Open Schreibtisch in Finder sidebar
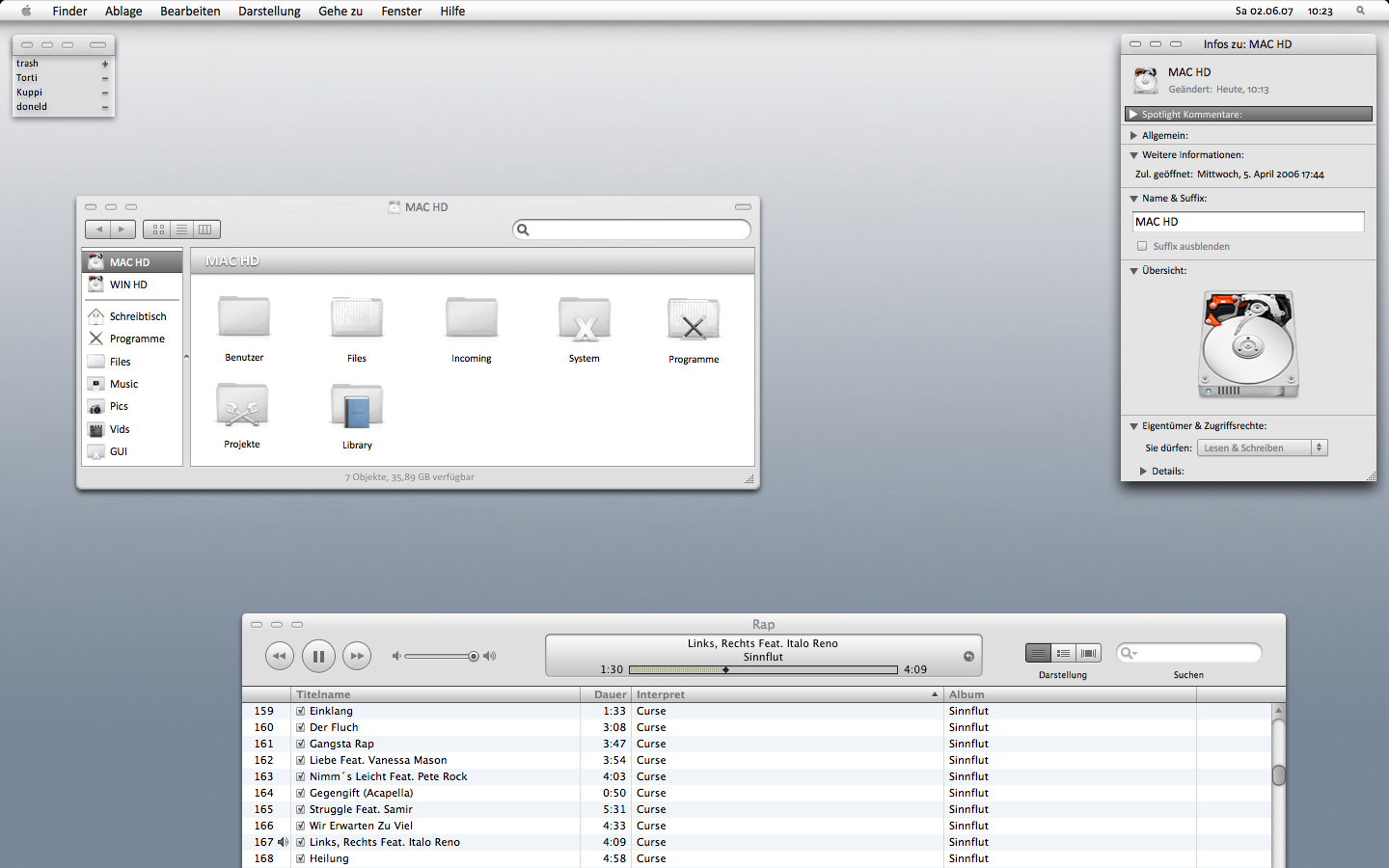Viewport: 1389px width, 868px height. (132, 316)
